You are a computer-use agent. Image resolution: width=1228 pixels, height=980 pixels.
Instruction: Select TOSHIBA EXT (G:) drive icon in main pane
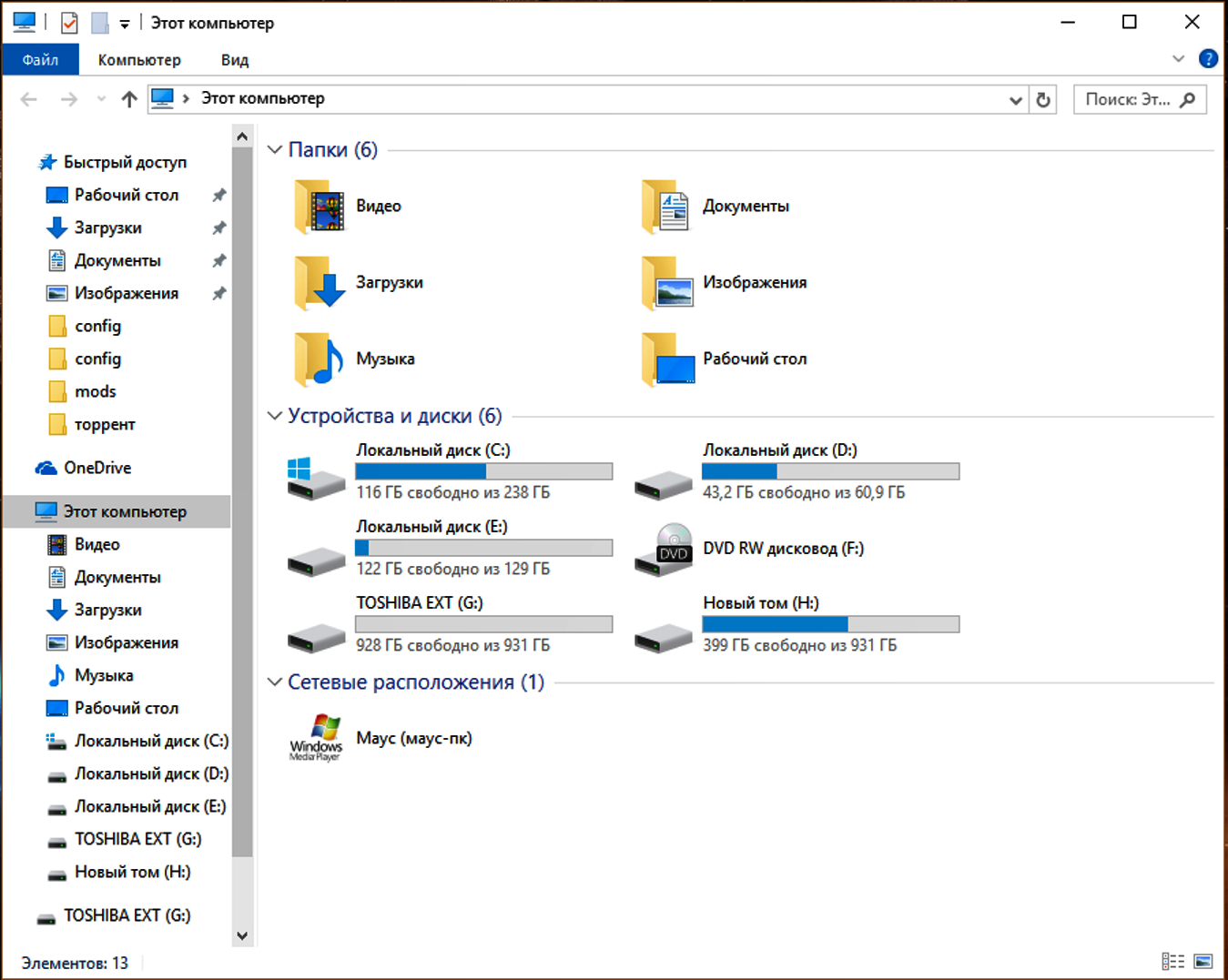pyautogui.click(x=316, y=638)
